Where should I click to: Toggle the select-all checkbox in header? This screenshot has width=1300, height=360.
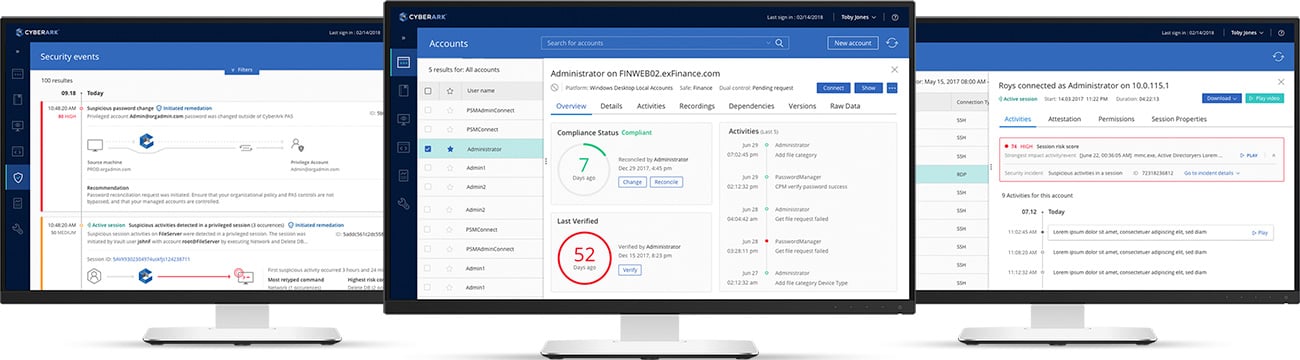pos(429,90)
